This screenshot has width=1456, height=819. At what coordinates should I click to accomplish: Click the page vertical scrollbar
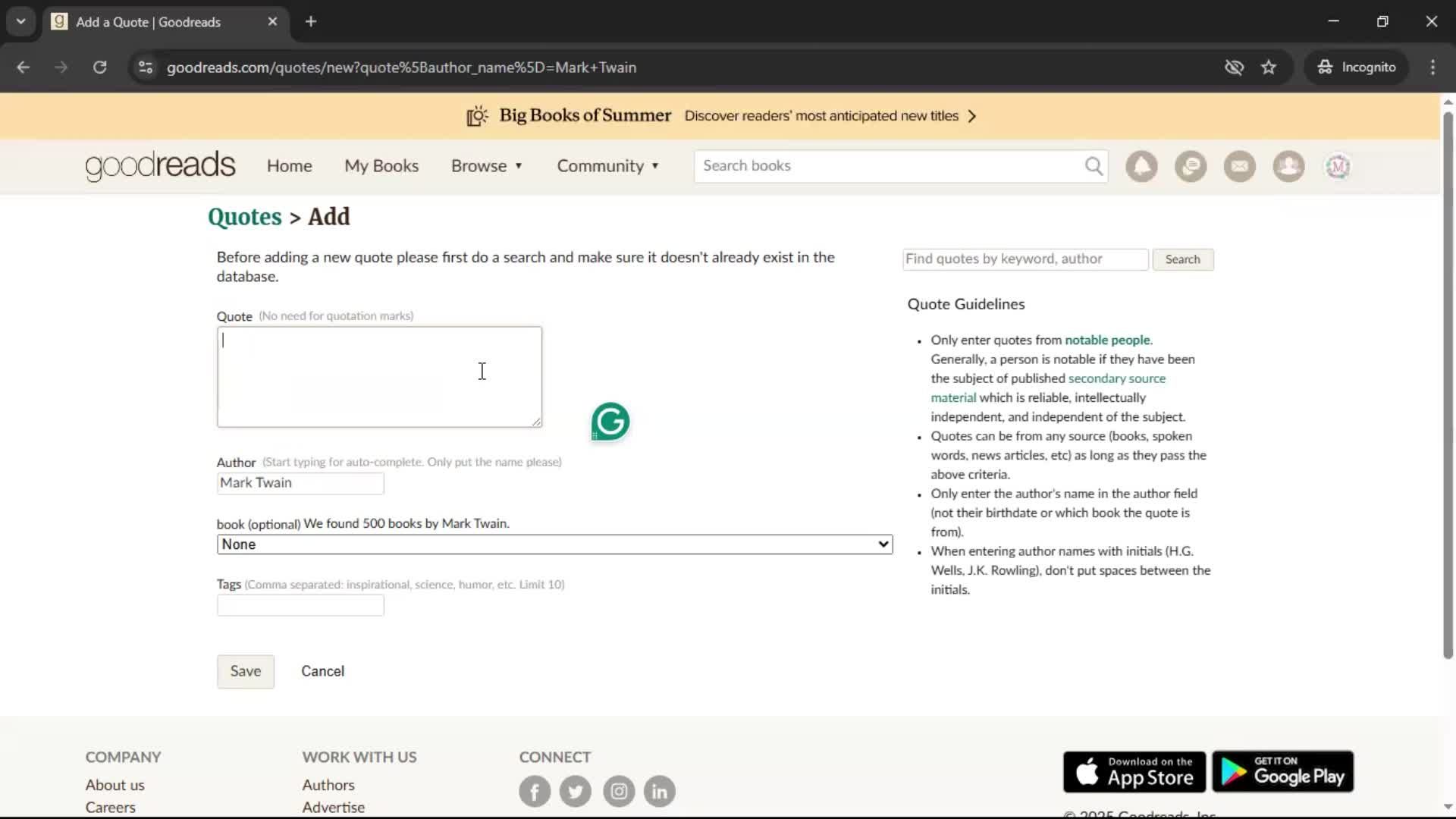(x=1448, y=385)
